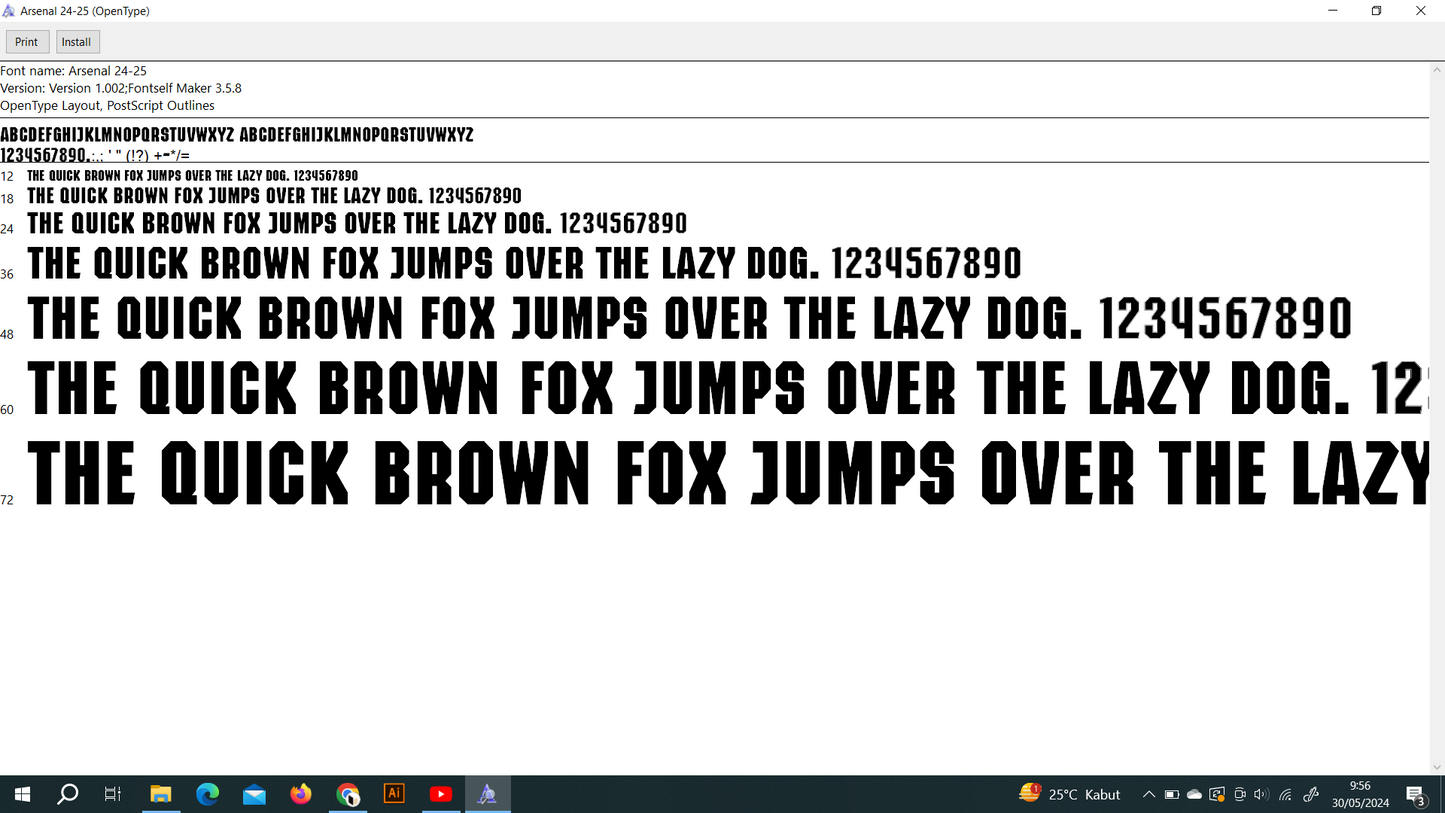Click the Print button

27,42
